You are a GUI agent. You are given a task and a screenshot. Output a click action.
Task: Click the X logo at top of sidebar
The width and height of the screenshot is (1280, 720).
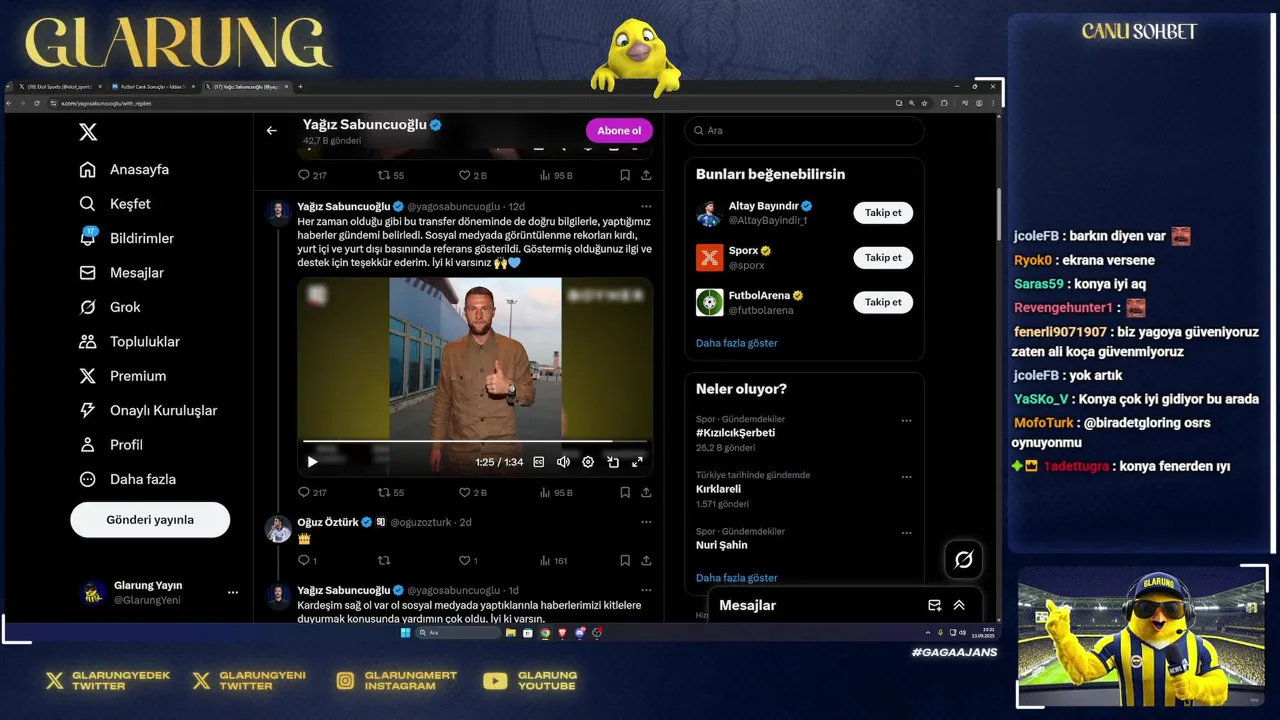88,132
